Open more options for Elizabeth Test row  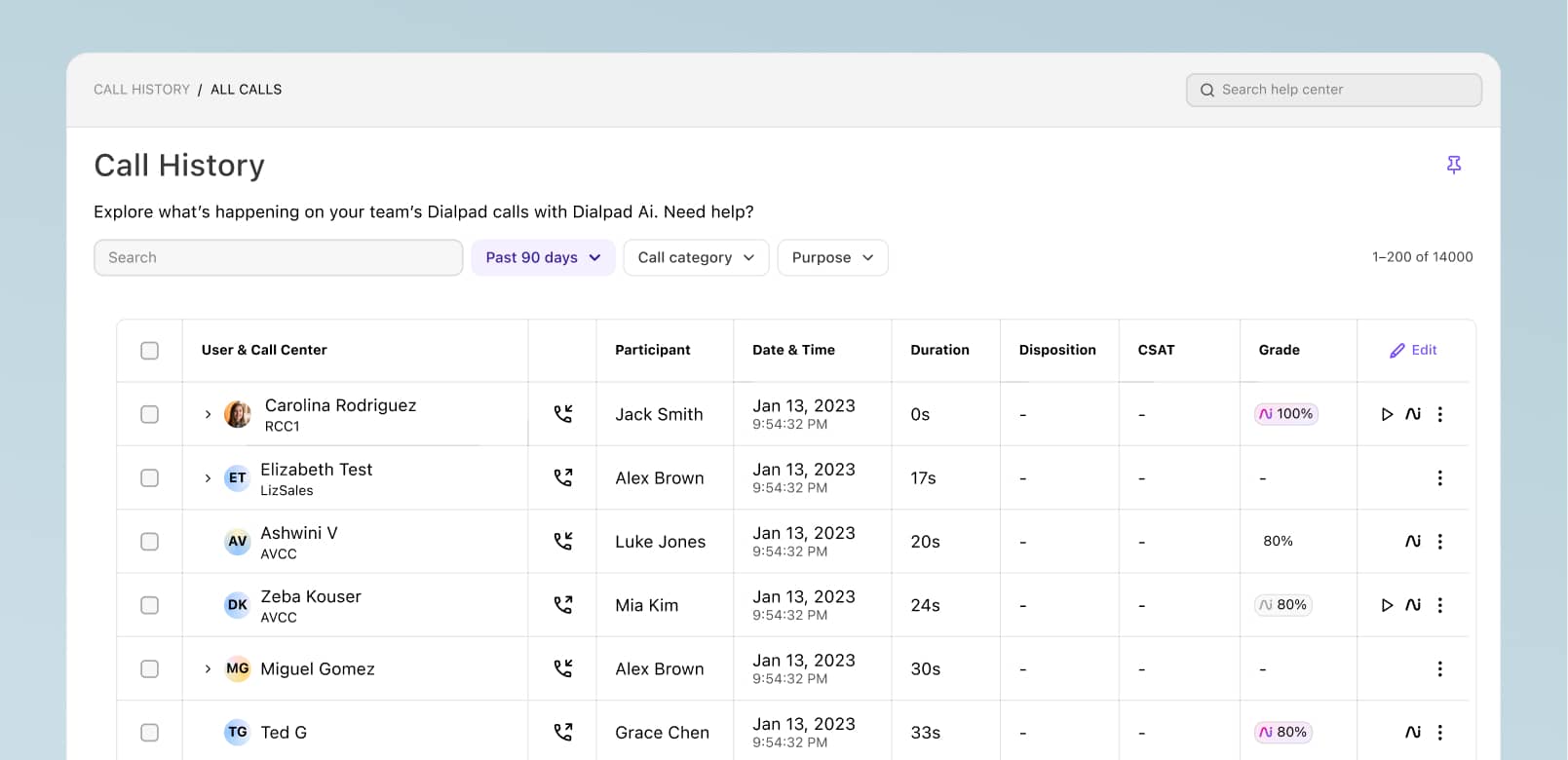(x=1439, y=478)
